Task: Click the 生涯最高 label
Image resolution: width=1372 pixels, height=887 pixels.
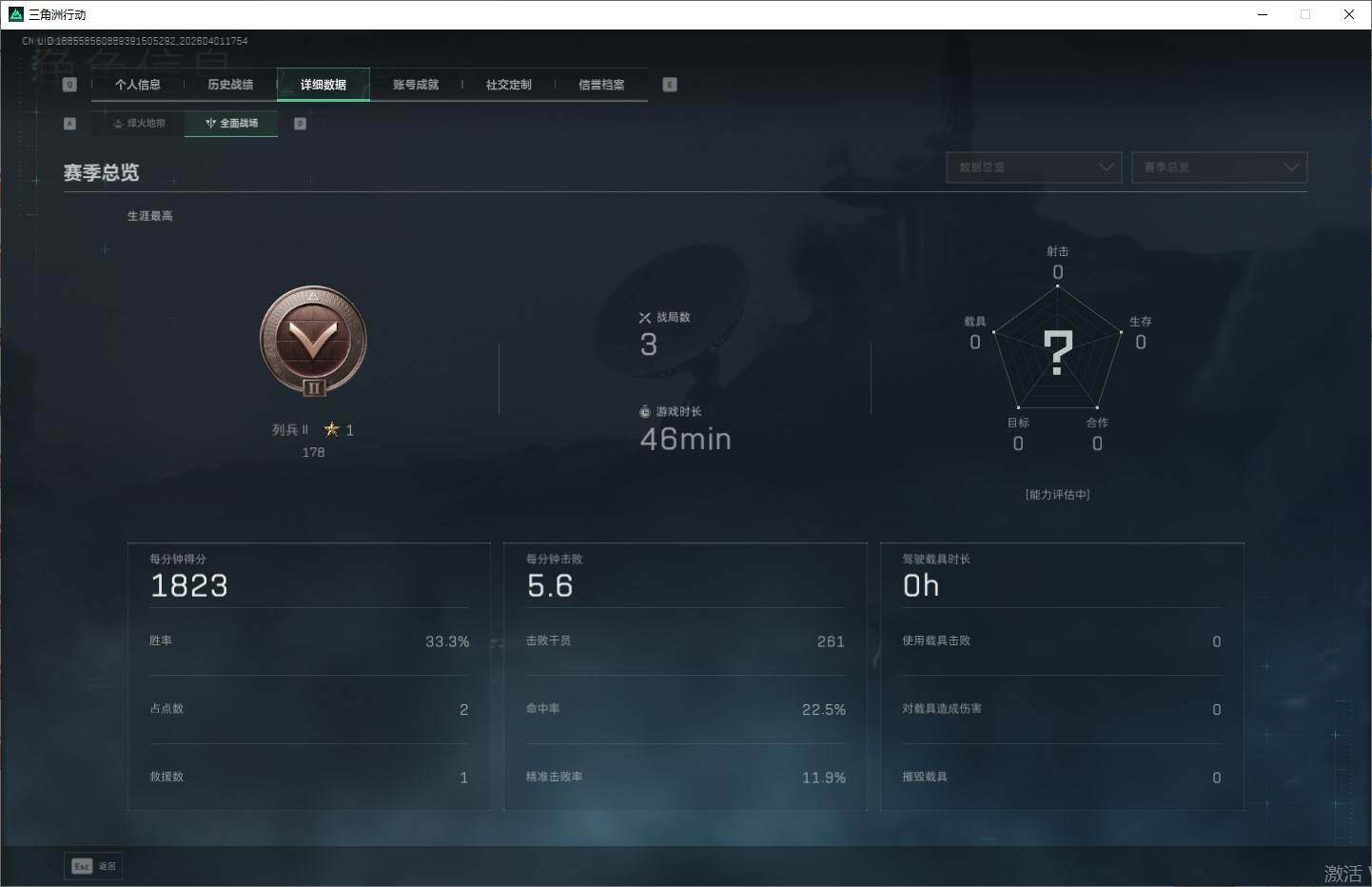Action: click(x=150, y=216)
